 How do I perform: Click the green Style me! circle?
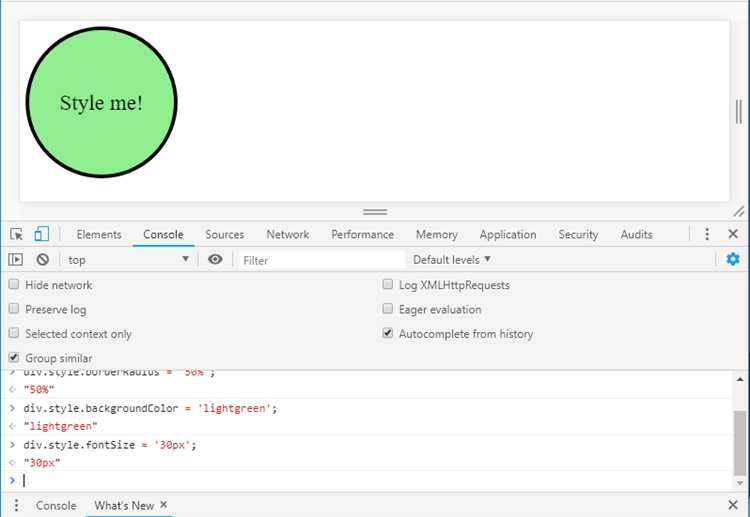[x=101, y=103]
